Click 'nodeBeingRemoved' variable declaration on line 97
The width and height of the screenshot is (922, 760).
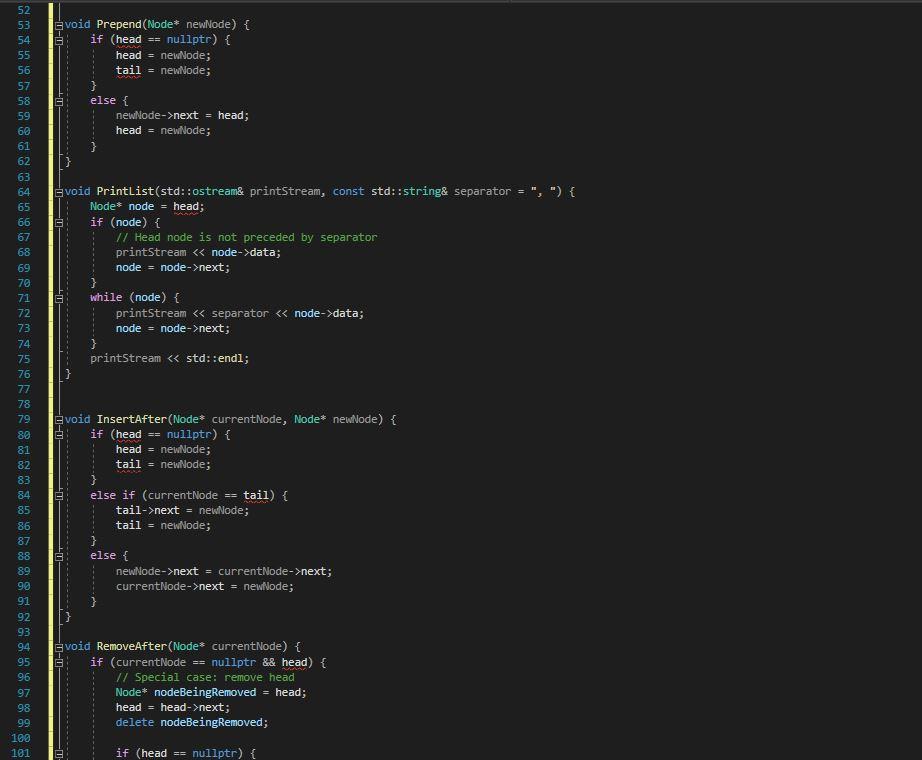(205, 692)
